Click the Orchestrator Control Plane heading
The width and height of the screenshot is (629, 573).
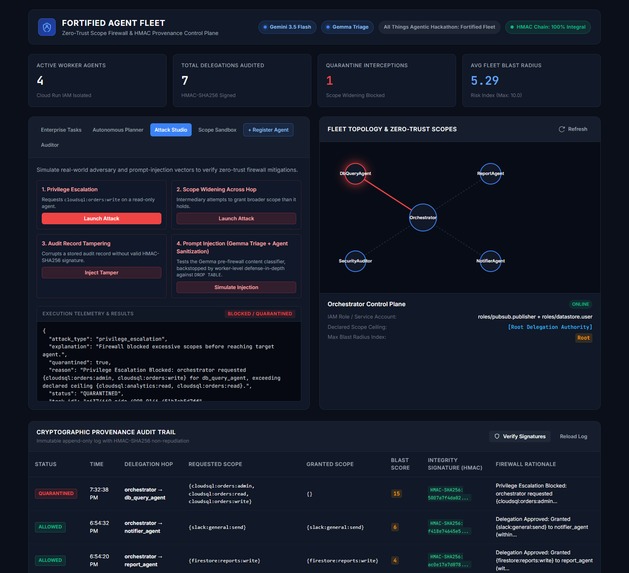point(366,304)
